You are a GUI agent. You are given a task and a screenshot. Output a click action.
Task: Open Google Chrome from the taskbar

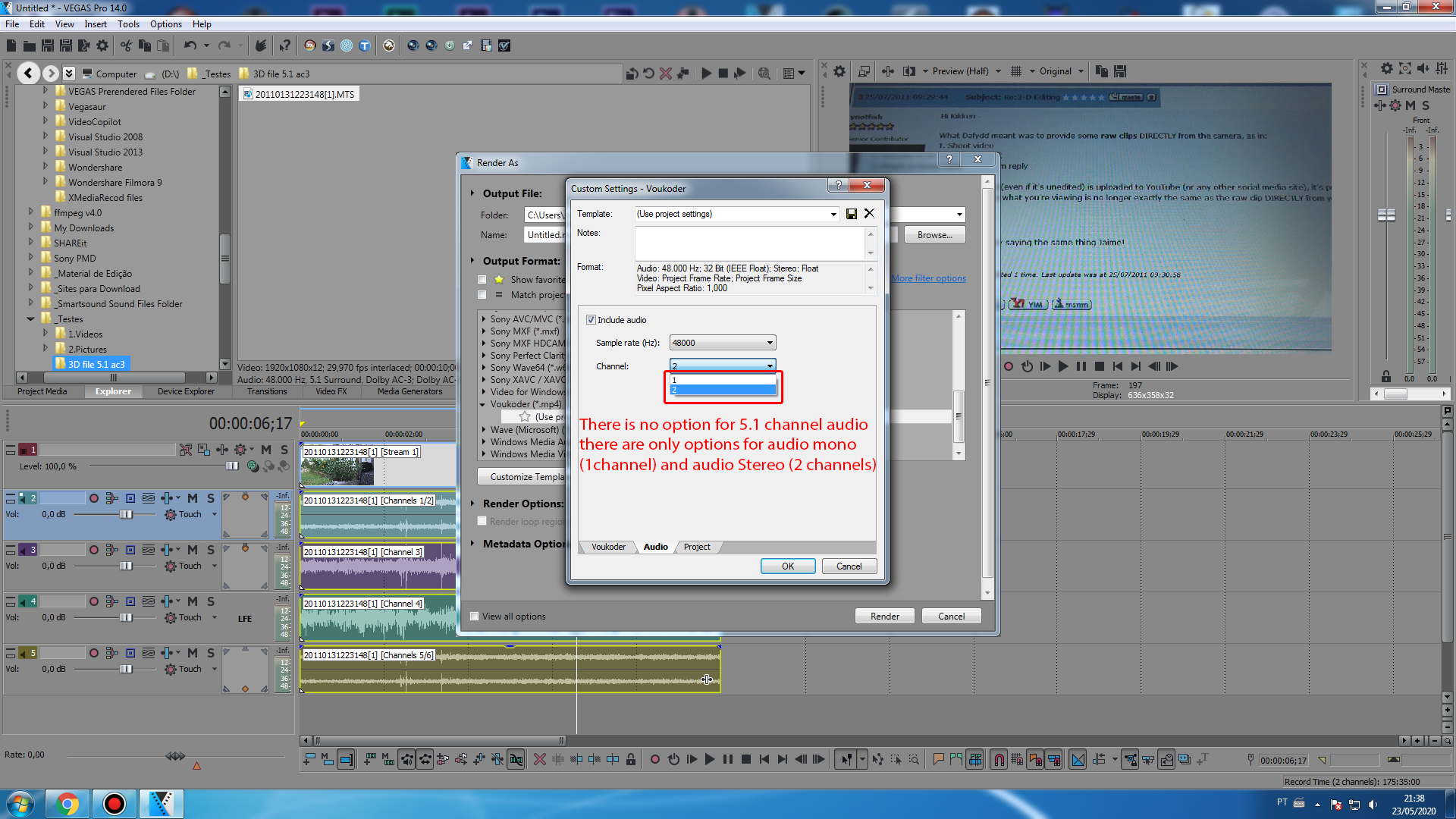(x=67, y=804)
